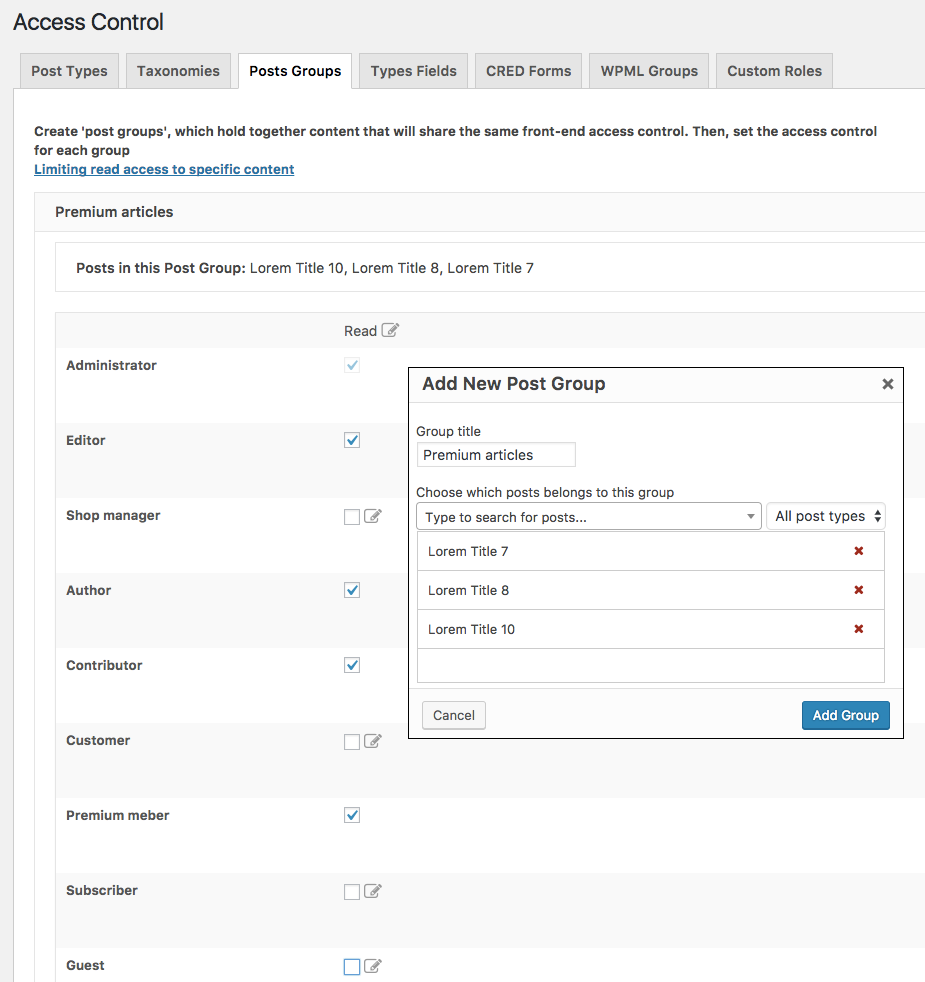Click the edit icon in Subscriber row

tap(373, 892)
